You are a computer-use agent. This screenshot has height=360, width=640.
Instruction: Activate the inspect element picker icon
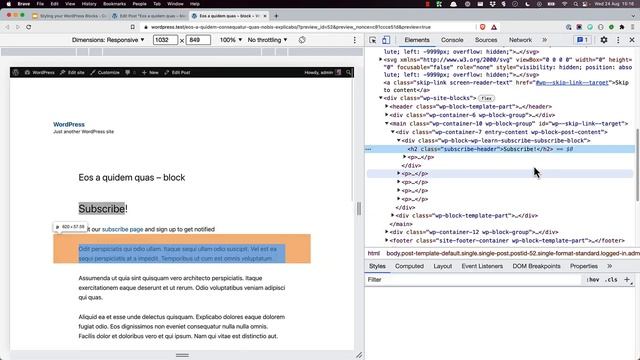(373, 40)
